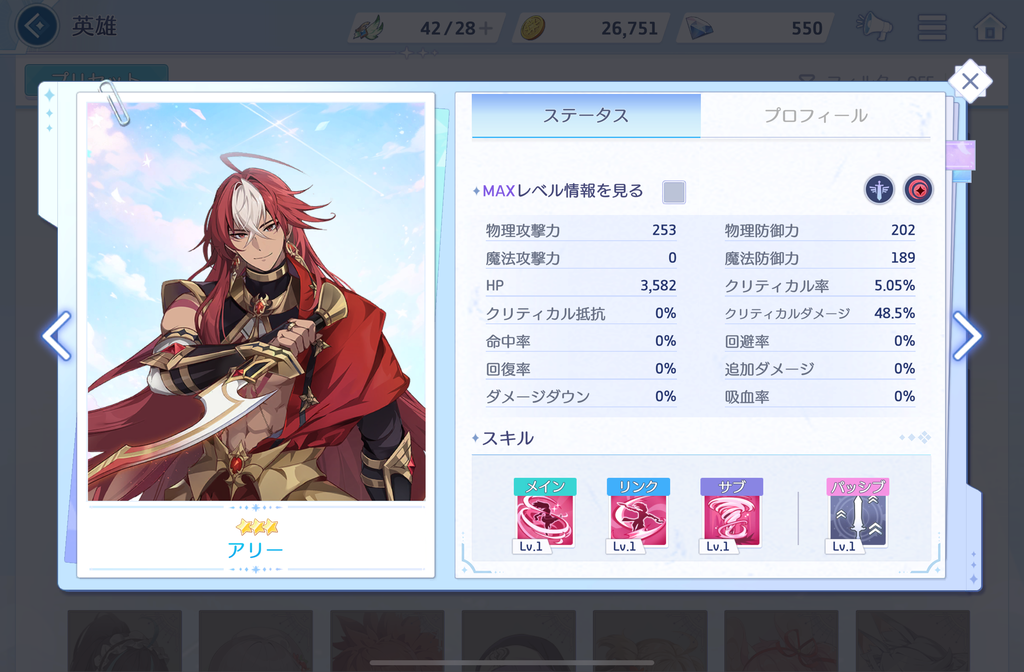
Task: Show next hero with right chevron
Action: (967, 336)
